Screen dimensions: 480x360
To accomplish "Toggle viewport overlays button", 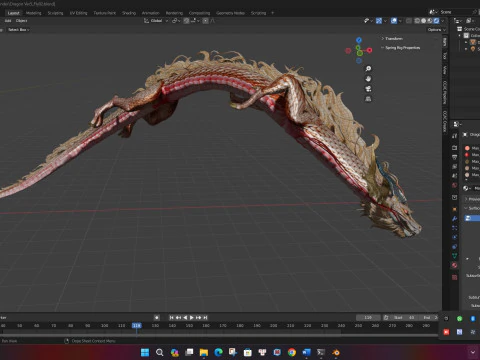I will pyautogui.click(x=394, y=21).
